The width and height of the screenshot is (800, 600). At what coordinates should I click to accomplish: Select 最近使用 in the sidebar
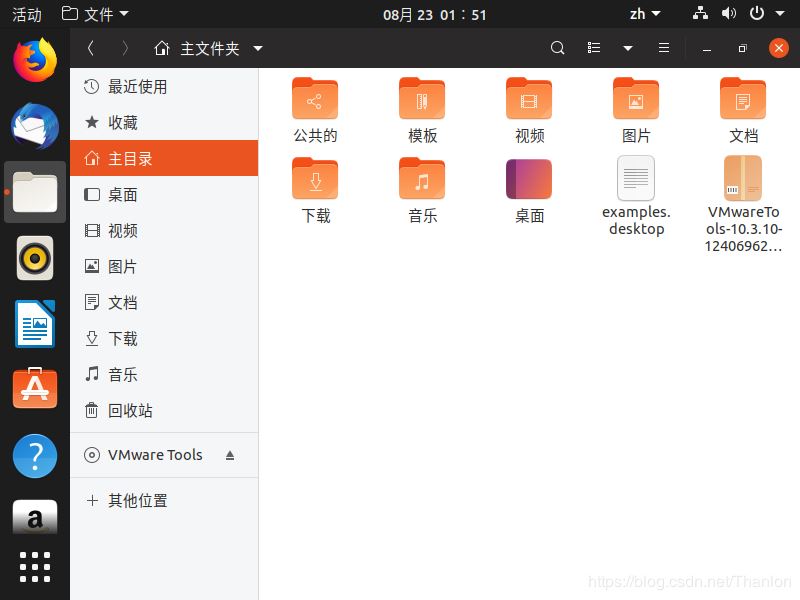click(x=137, y=87)
